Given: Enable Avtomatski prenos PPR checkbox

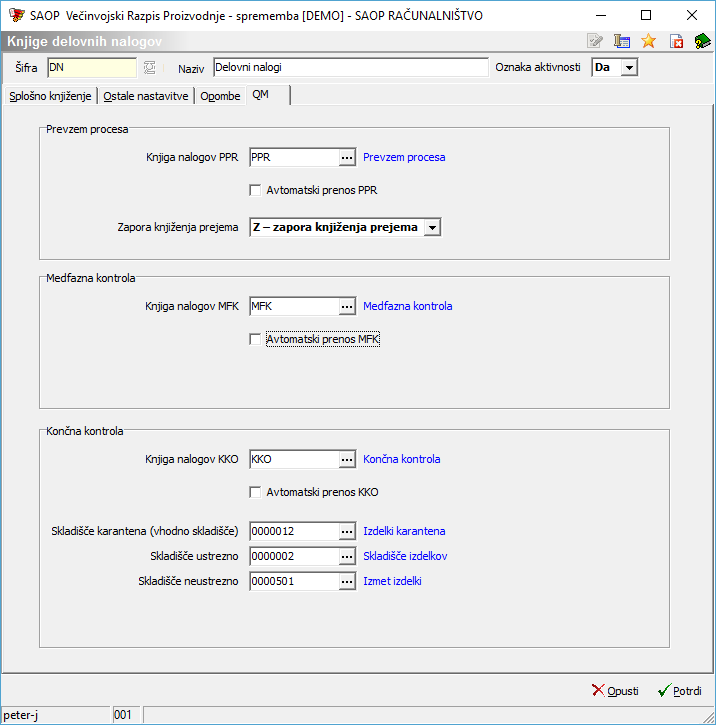Looking at the screenshot, I should [x=255, y=190].
